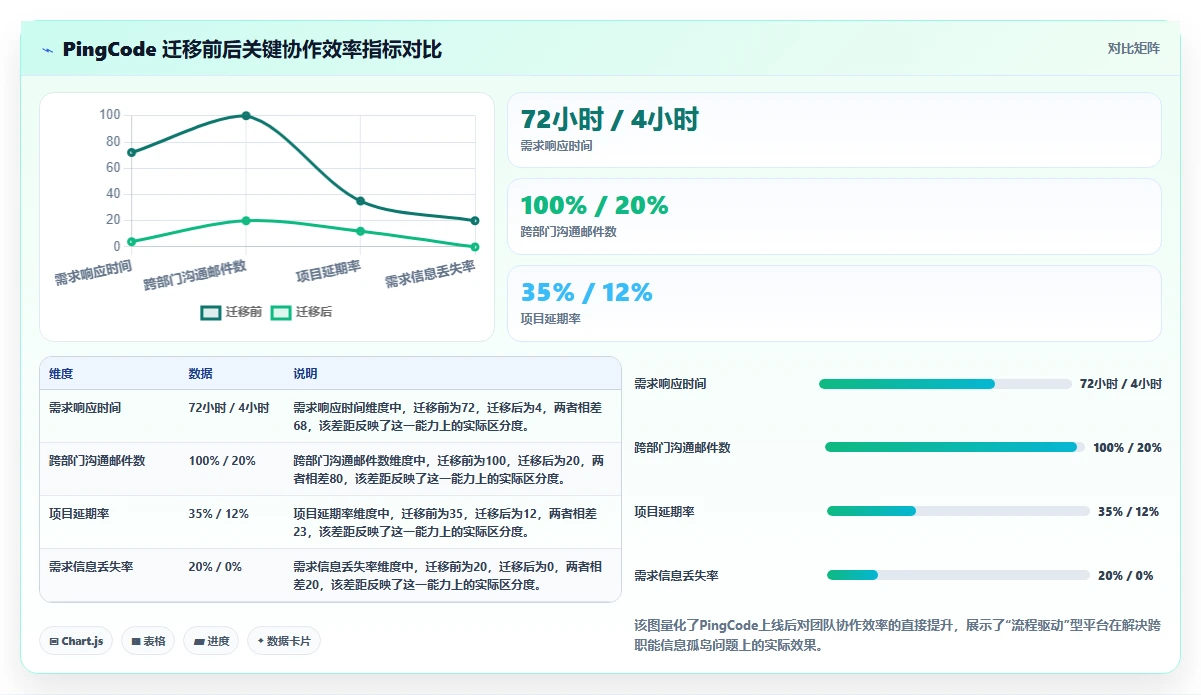
Task: Click the 项目延期率 label beside the progress bars
Action: click(x=664, y=512)
